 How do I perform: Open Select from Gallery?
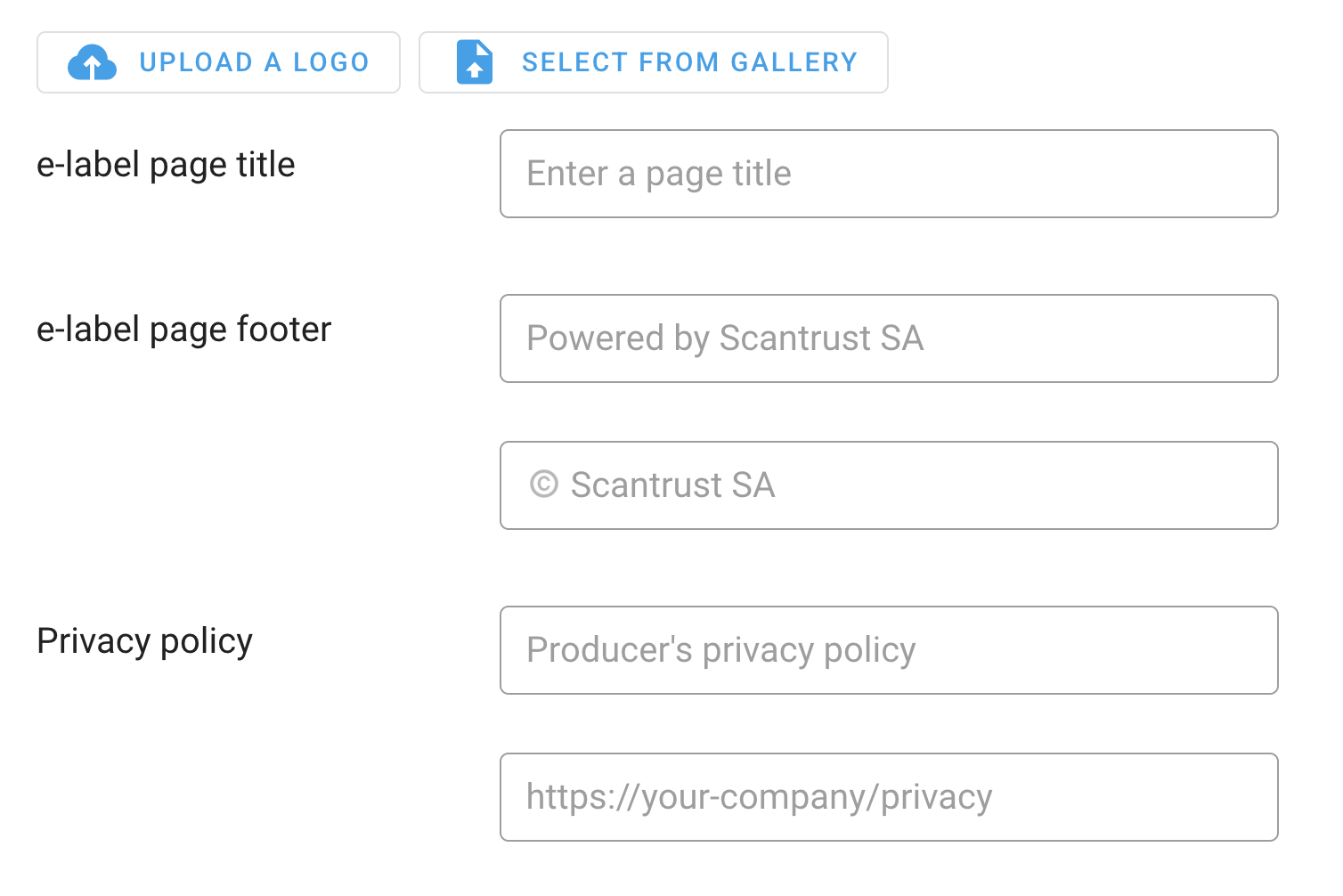653,62
